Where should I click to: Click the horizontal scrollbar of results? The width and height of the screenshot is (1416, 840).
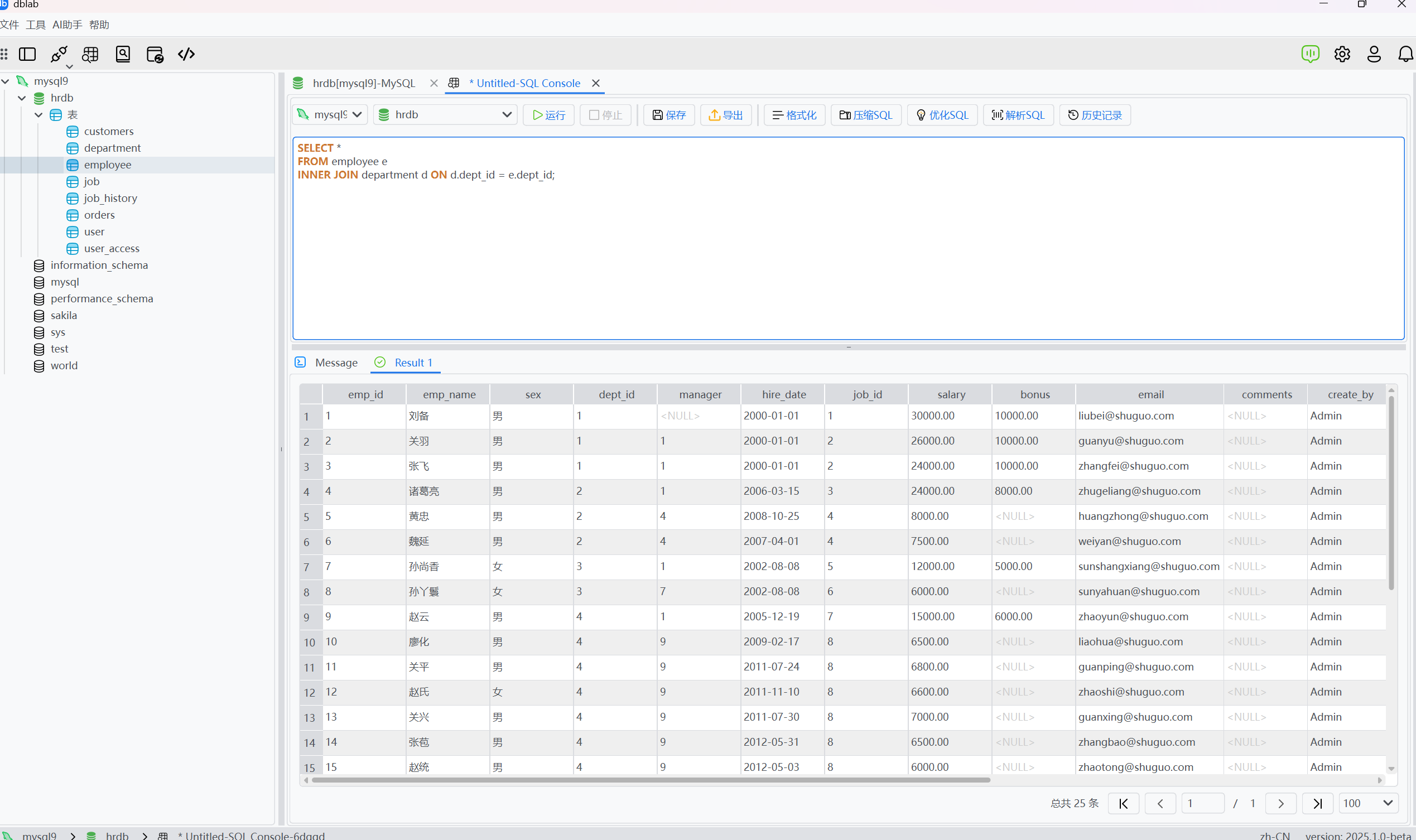pos(651,780)
